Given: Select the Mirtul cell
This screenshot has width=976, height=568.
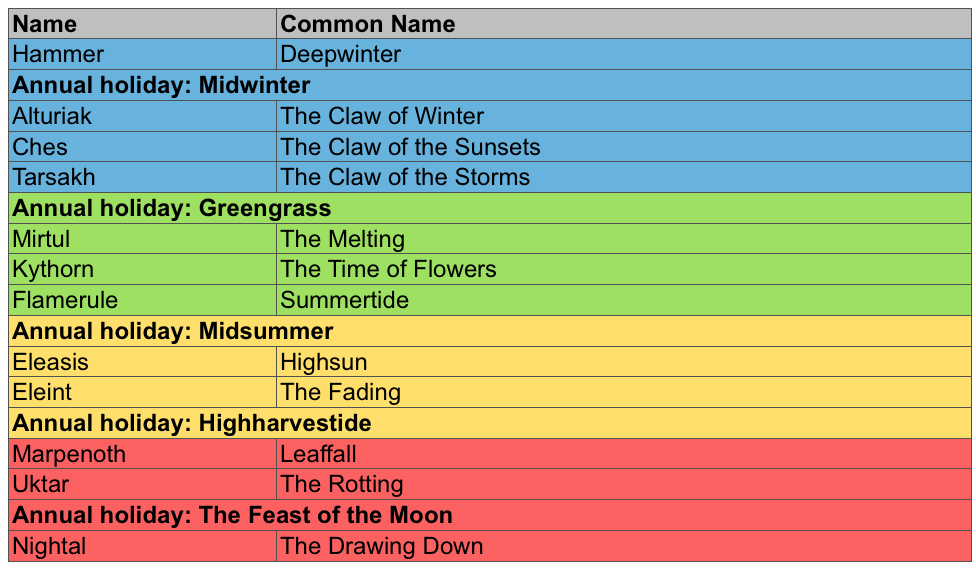Looking at the screenshot, I should coord(143,238).
